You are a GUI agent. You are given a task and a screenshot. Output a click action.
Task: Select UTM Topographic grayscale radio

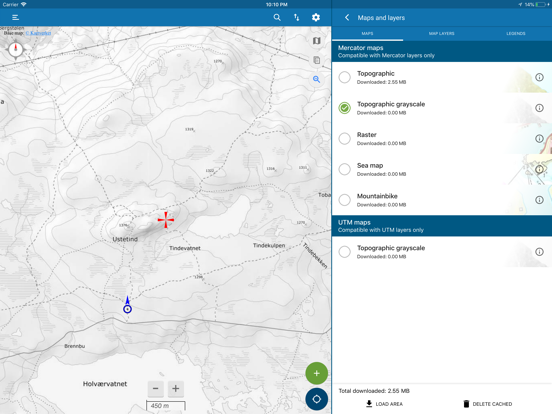click(345, 252)
